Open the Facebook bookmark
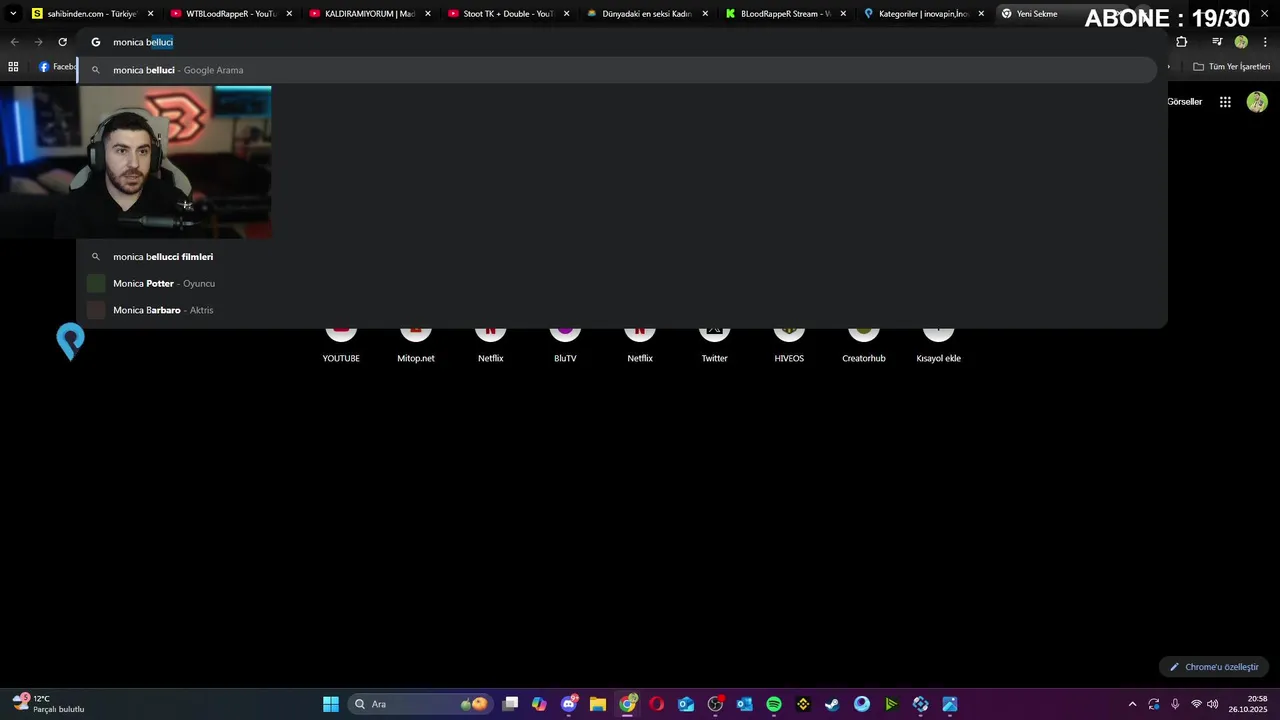Screen dimensions: 1280x720 pos(58,67)
